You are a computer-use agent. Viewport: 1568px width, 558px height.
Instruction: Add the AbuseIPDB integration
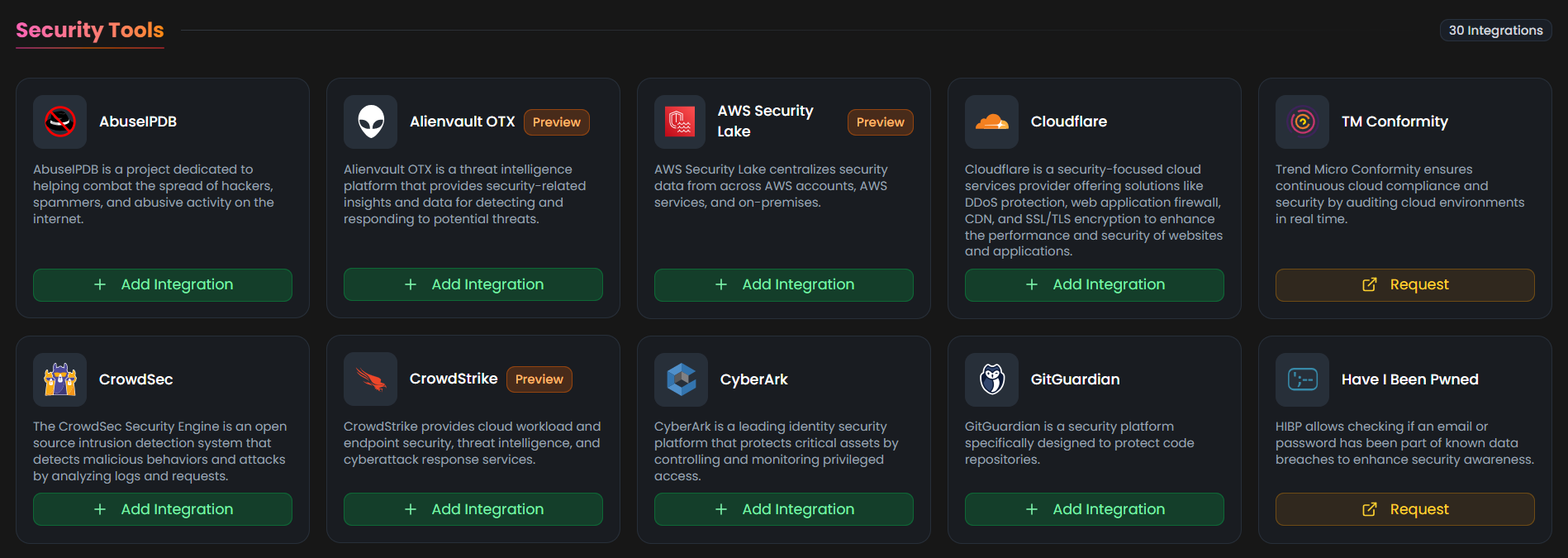tap(163, 284)
